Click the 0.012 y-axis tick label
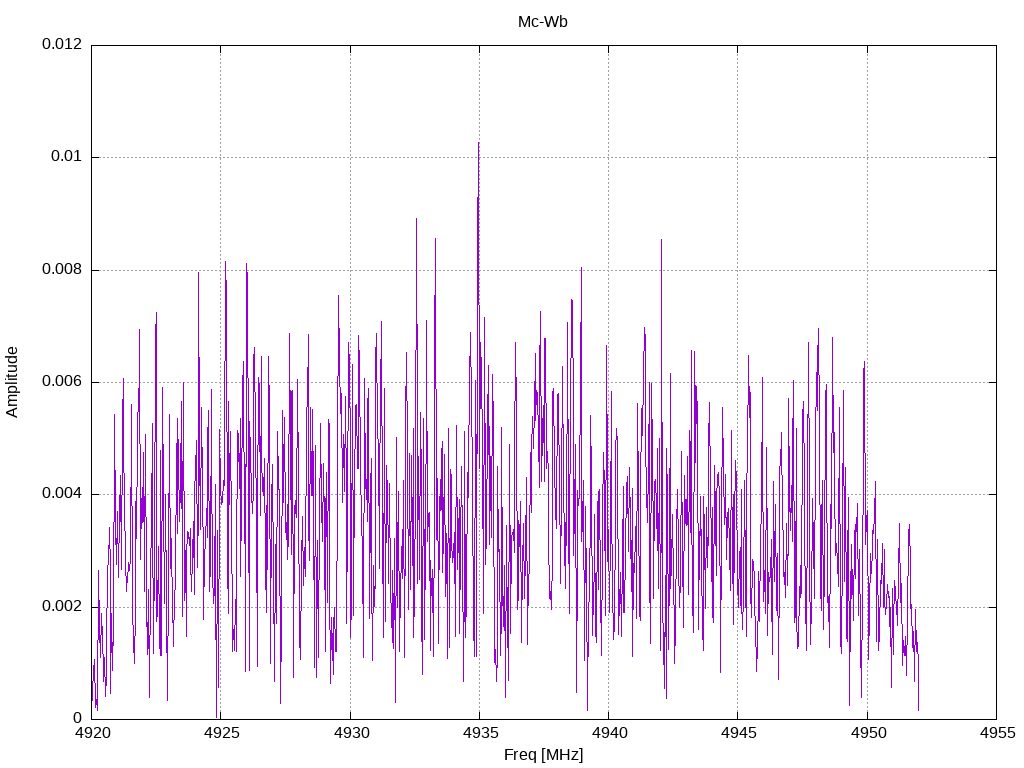 point(62,44)
